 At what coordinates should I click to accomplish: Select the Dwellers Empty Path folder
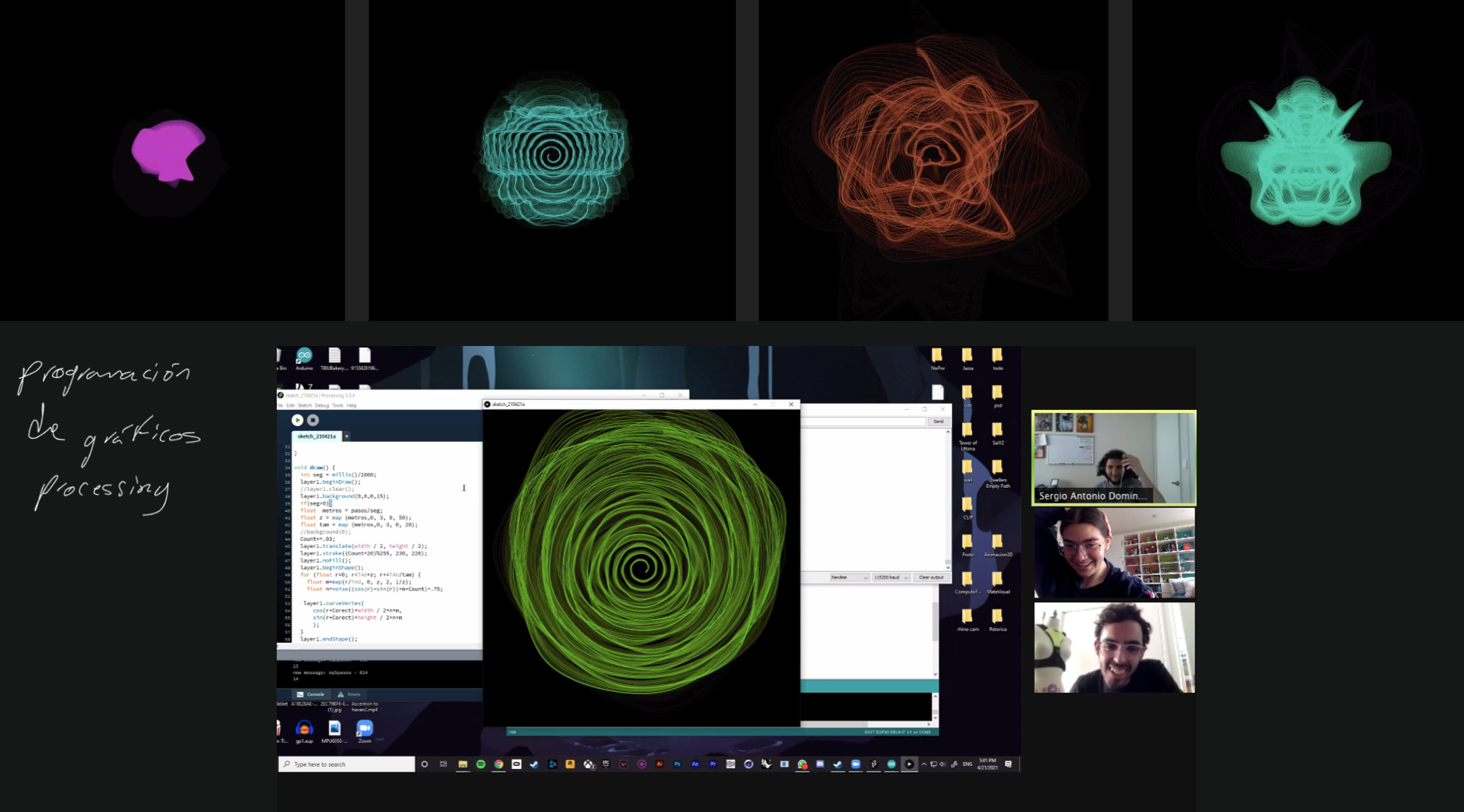pyautogui.click(x=997, y=474)
